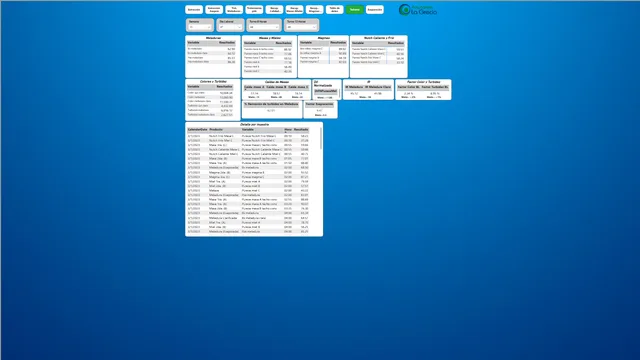Click the Detalle por muestra vertical scrollbar
Image resolution: width=640 pixels, height=360 pixels.
pos(321,139)
